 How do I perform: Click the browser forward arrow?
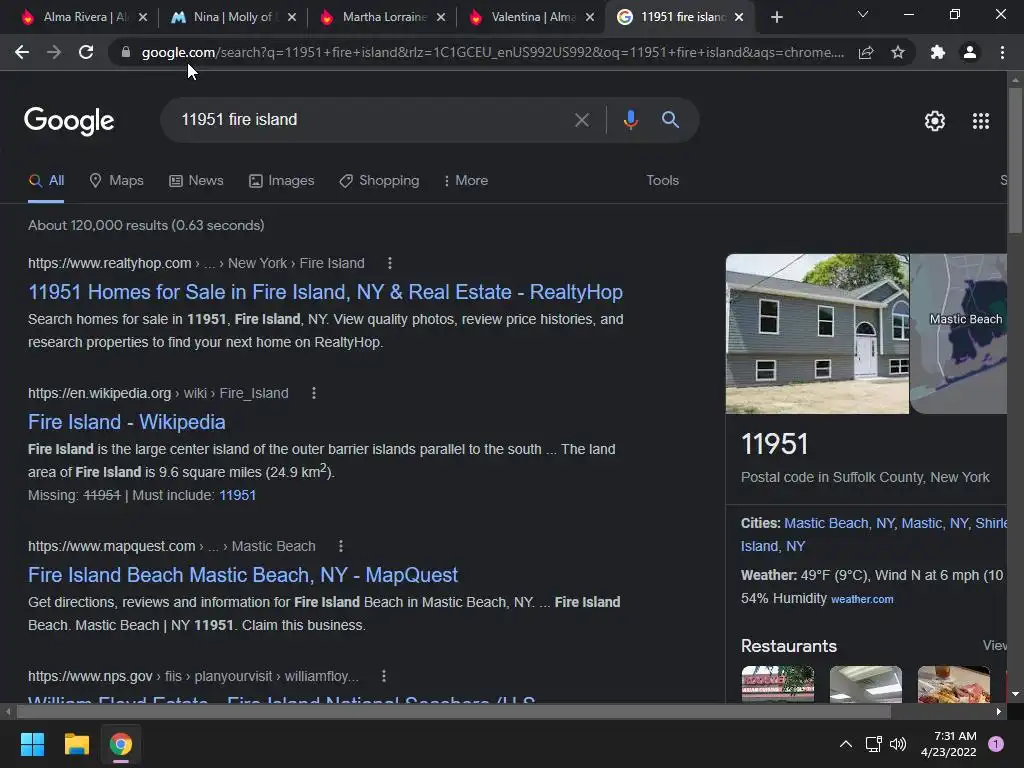[54, 52]
